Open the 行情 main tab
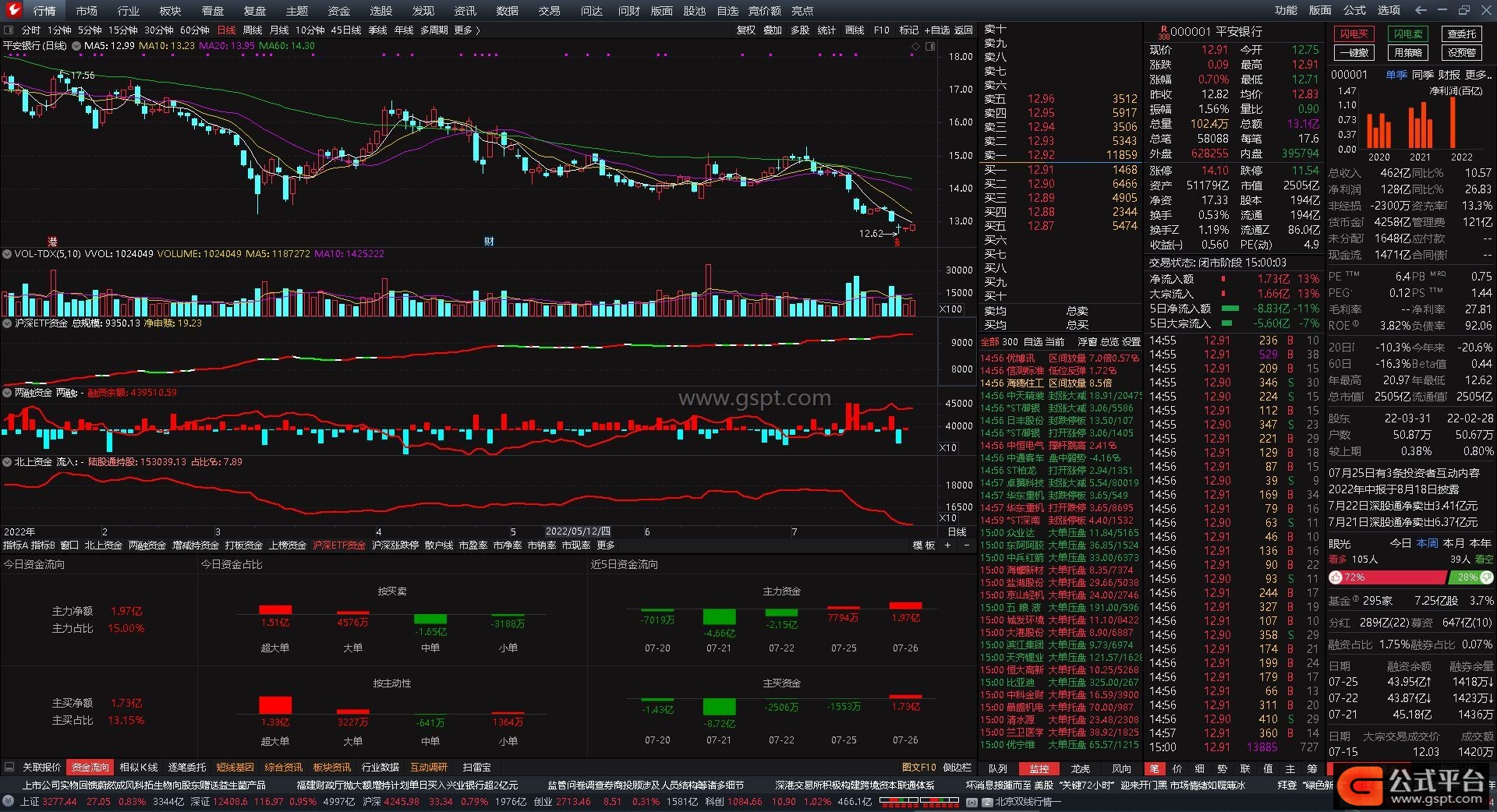The width and height of the screenshot is (1497, 812). (44, 11)
